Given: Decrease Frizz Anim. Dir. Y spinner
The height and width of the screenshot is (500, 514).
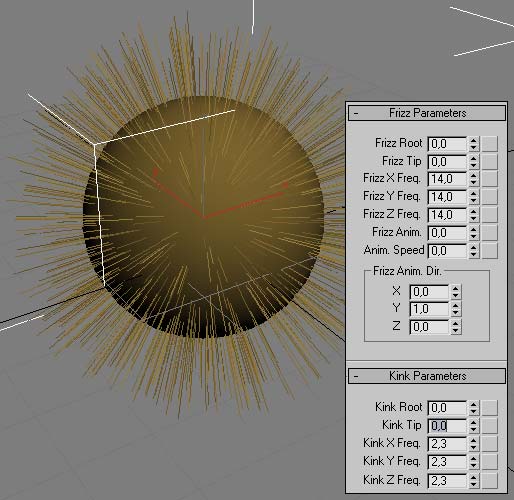Looking at the screenshot, I should pyautogui.click(x=456, y=313).
